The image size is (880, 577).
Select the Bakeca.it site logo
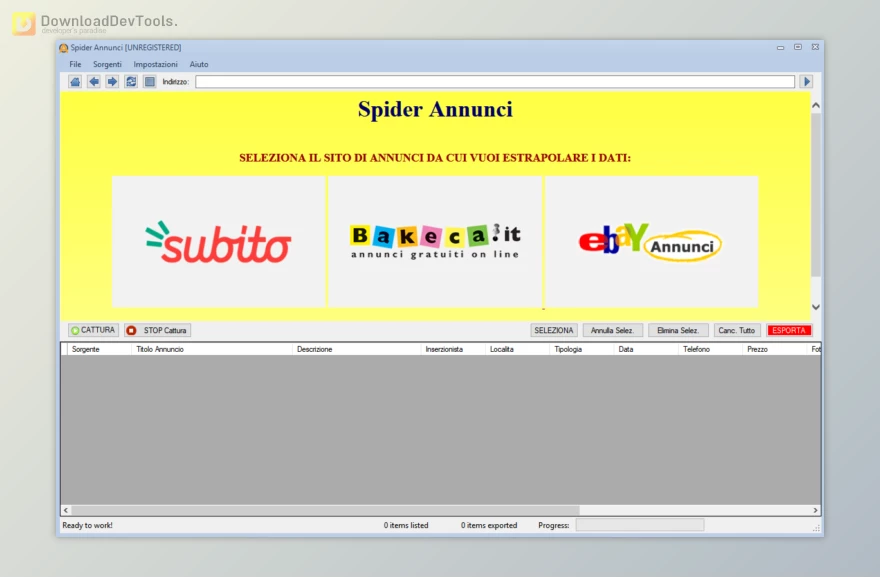click(x=435, y=242)
